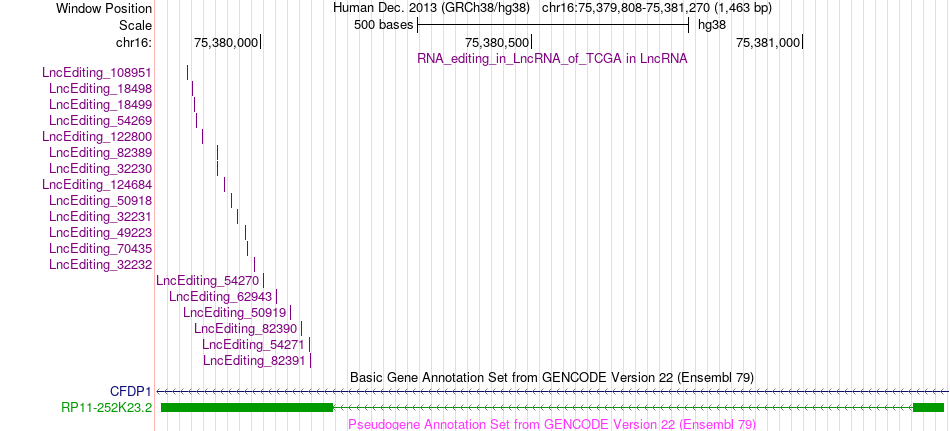Click the CFDP1 gene label
950x431 pixels.
[131, 392]
